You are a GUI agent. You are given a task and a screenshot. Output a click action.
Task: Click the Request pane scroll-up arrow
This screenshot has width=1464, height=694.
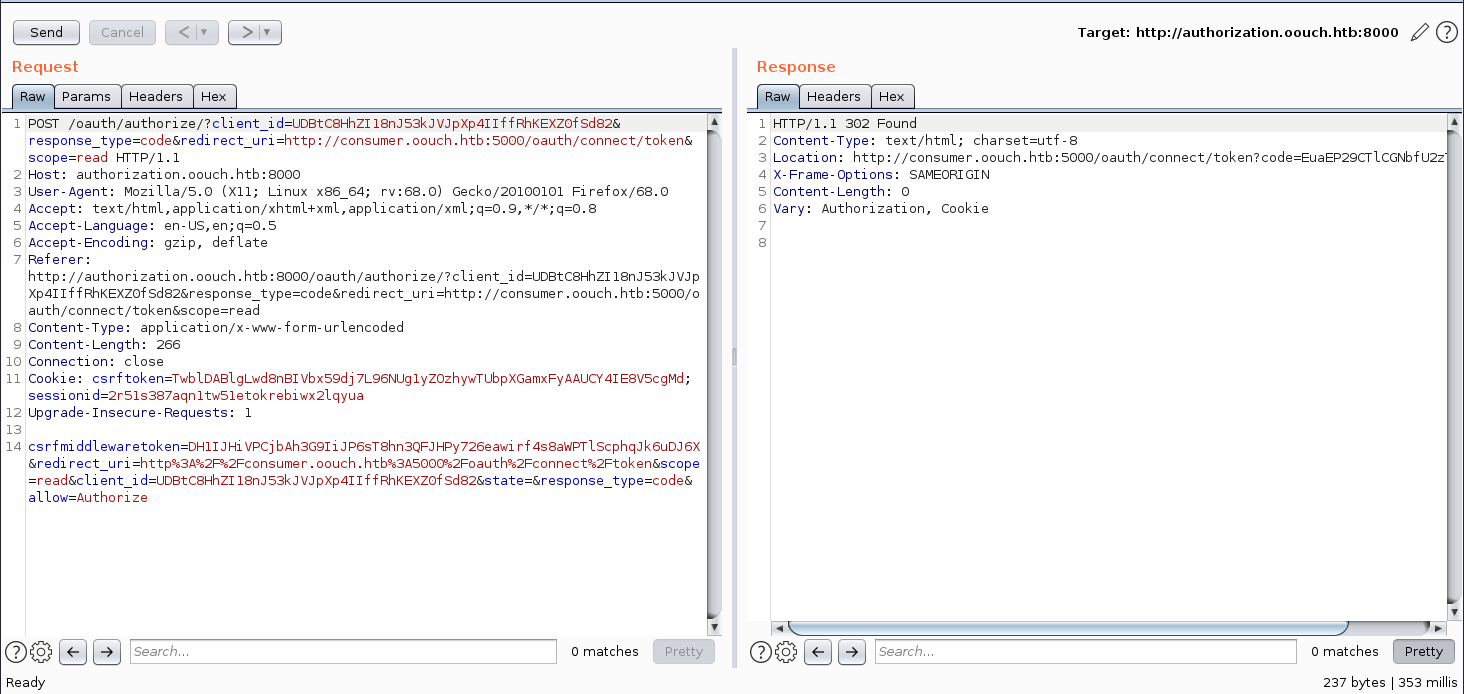(x=714, y=123)
